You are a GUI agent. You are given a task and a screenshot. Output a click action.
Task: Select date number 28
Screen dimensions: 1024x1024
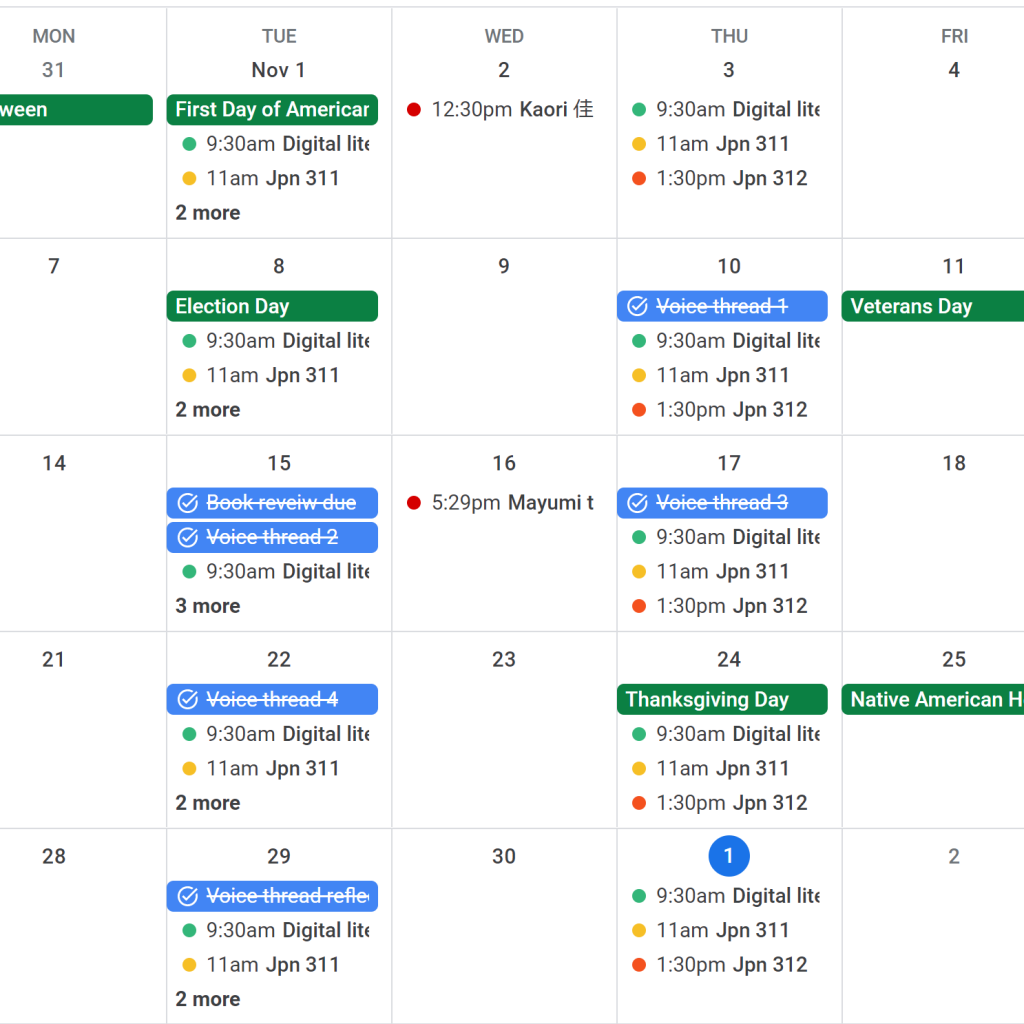point(54,856)
